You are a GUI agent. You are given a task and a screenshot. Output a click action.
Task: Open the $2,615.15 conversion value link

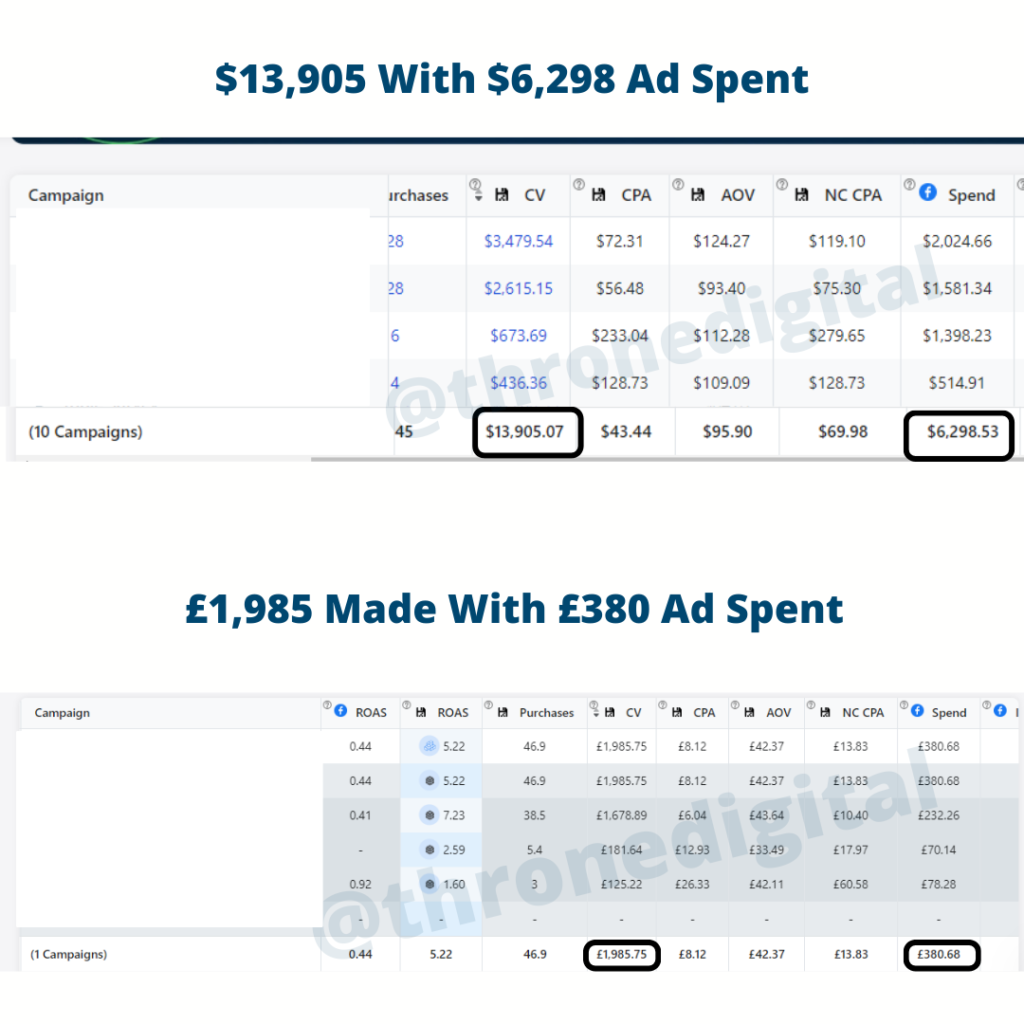tap(518, 288)
